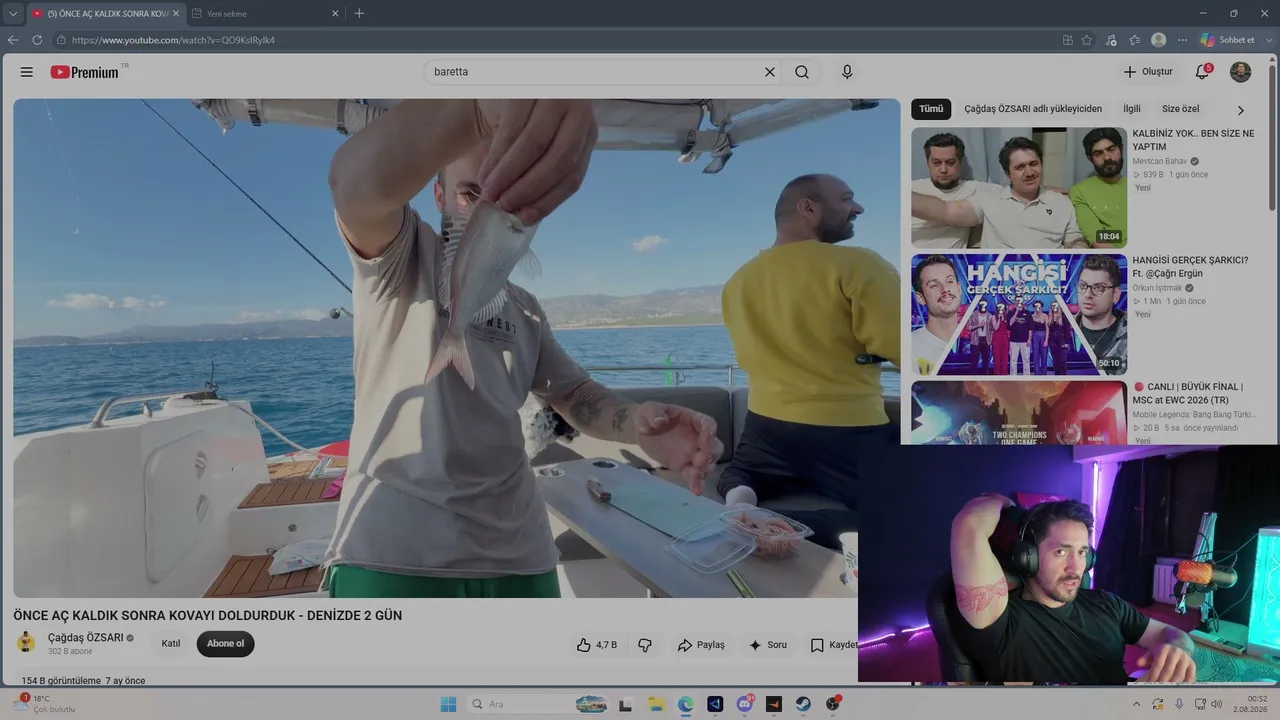The height and width of the screenshot is (720, 1280).
Task: Open Steam from the taskbar
Action: [803, 704]
